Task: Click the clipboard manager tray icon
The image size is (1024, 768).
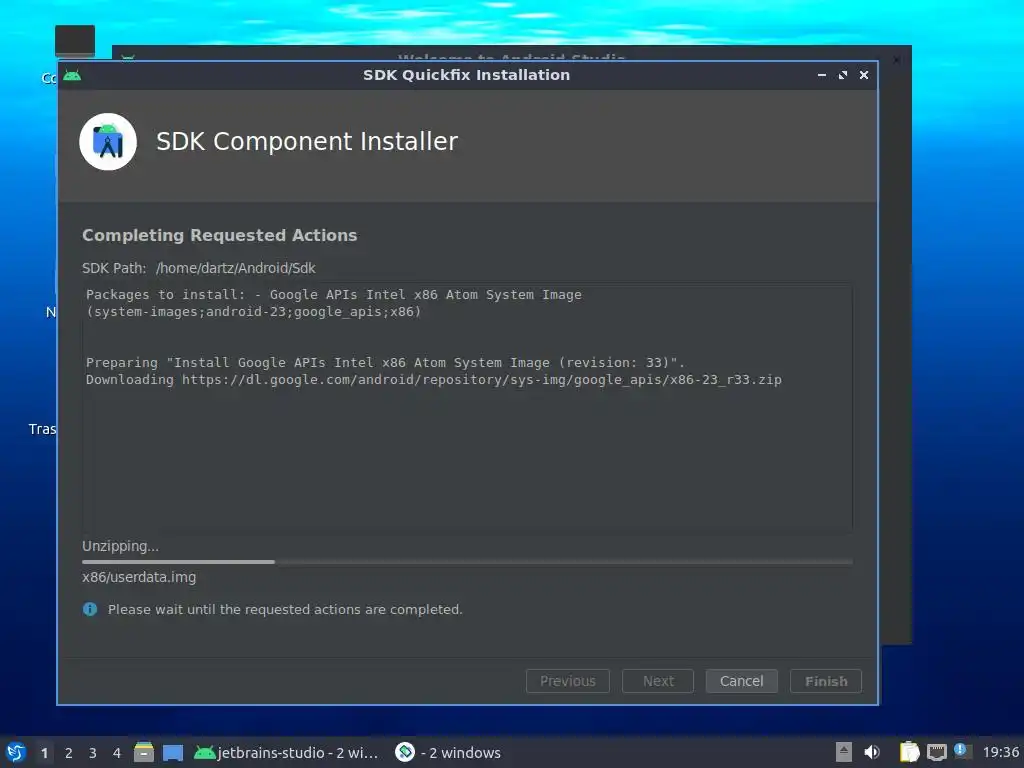Action: point(909,752)
